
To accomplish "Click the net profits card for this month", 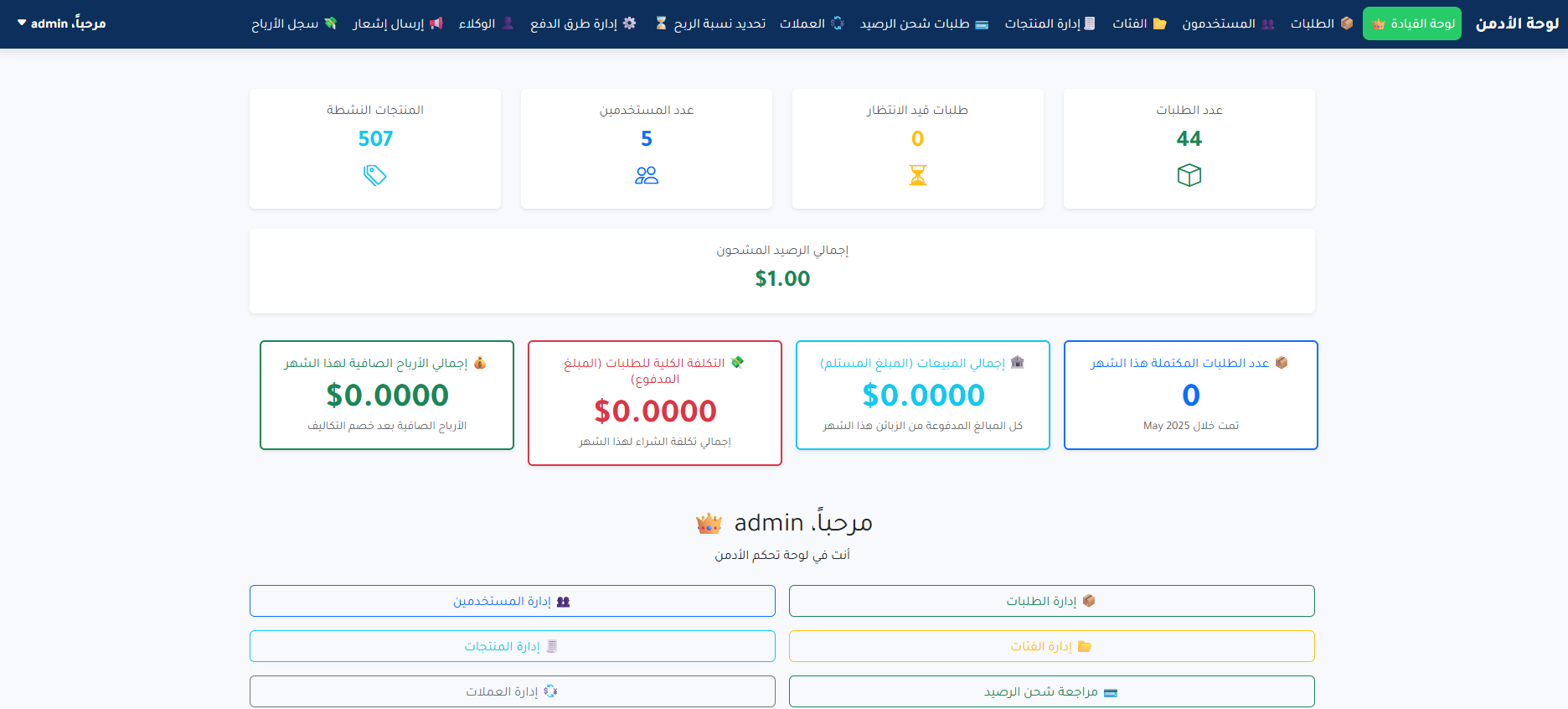I will click(x=387, y=395).
